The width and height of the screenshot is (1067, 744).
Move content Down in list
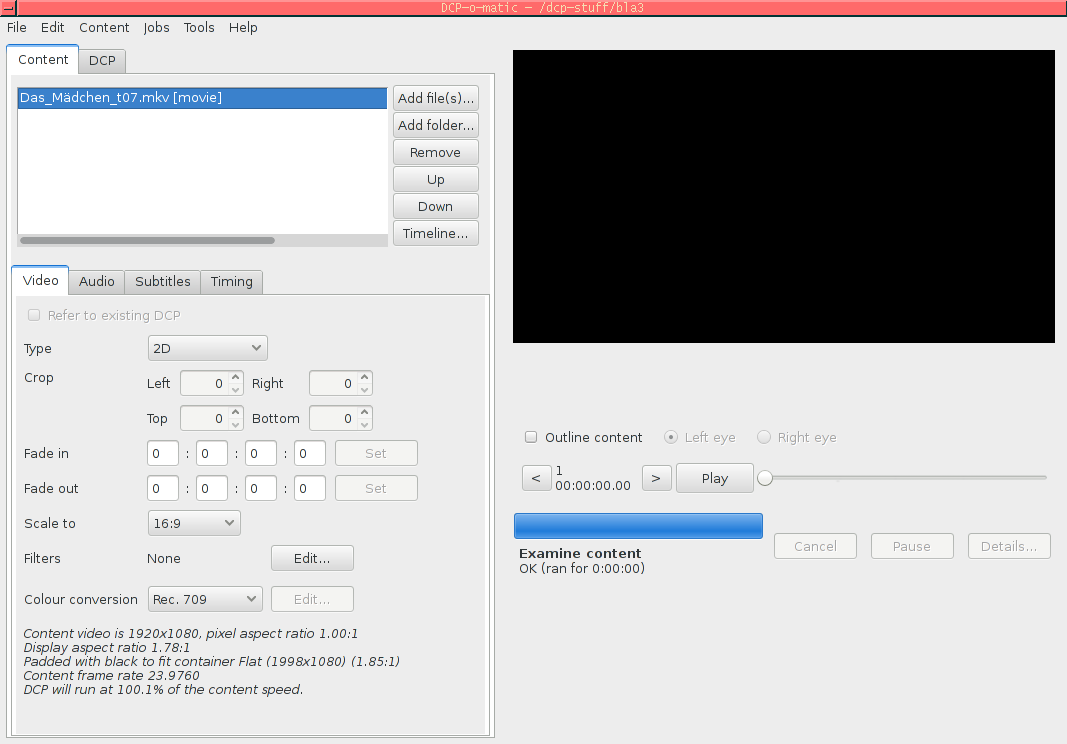(436, 206)
